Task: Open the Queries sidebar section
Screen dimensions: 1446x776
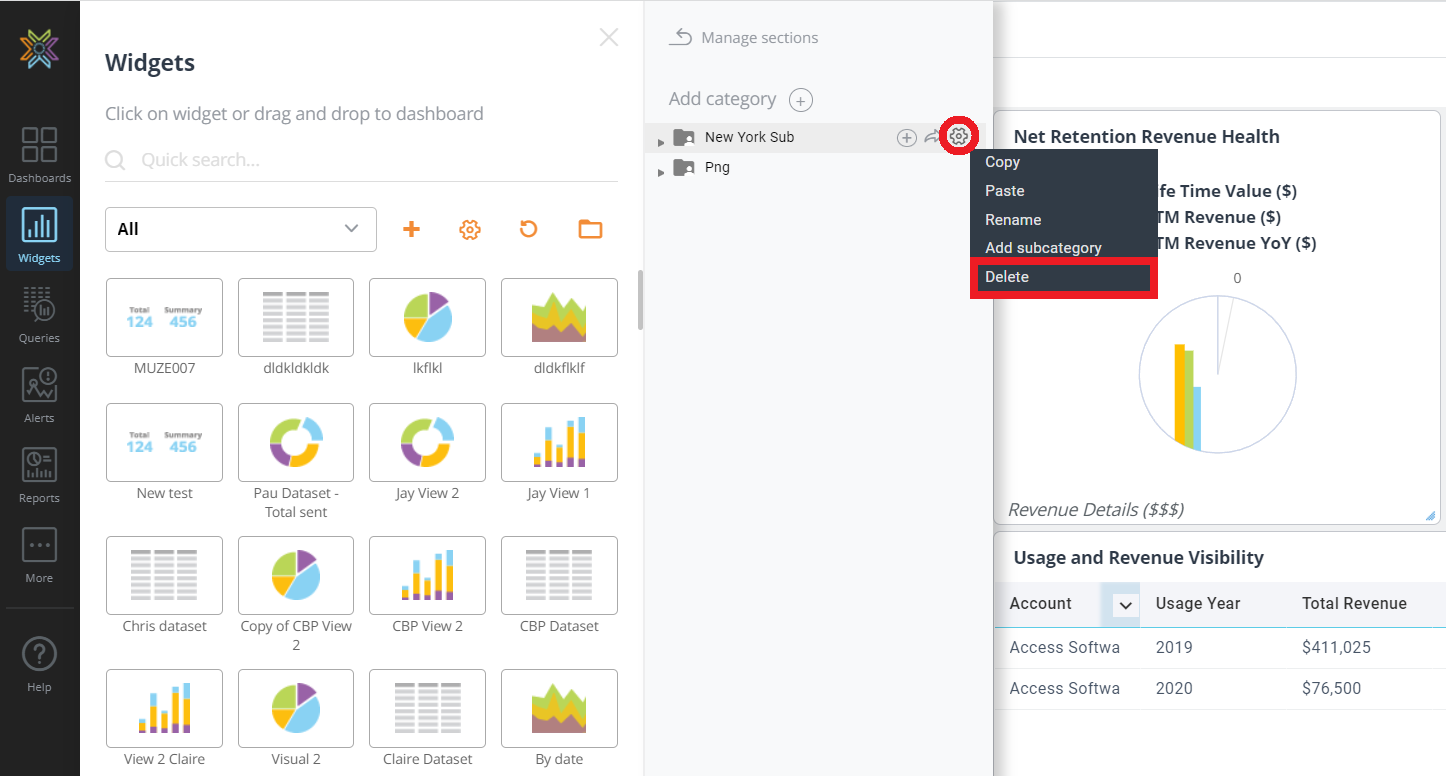Action: click(39, 313)
